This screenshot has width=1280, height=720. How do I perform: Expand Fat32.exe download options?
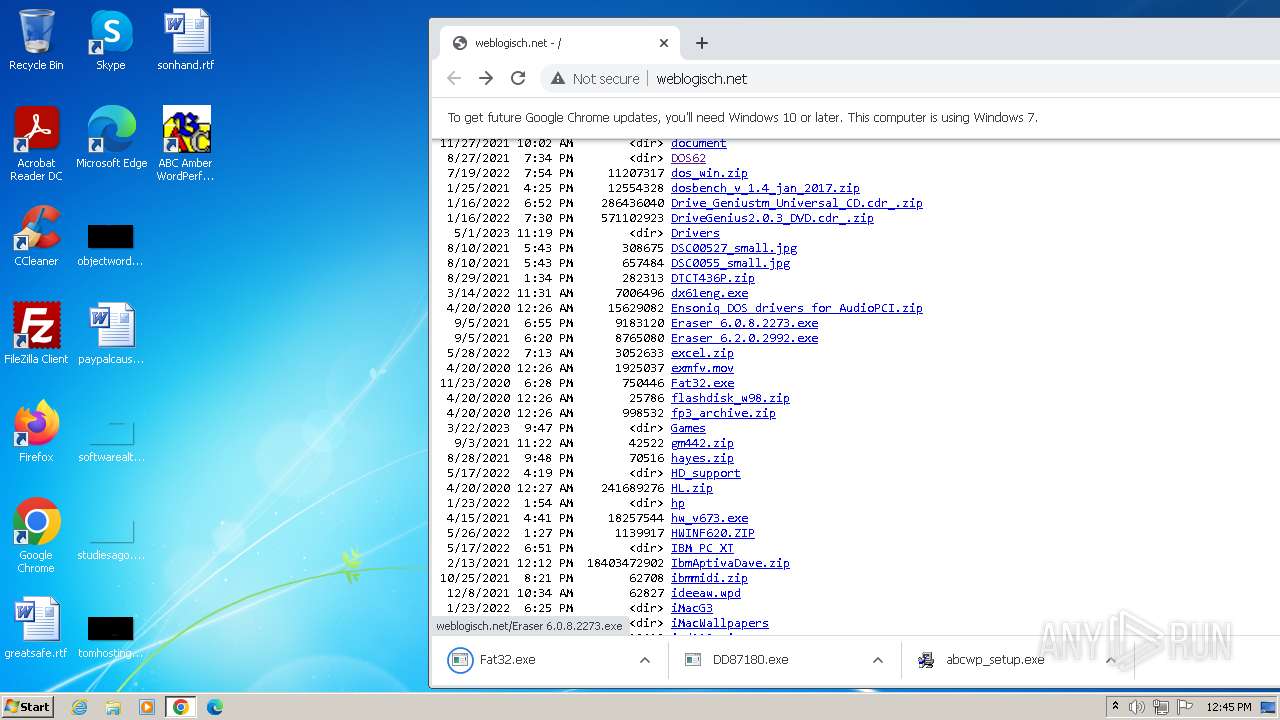pos(645,660)
